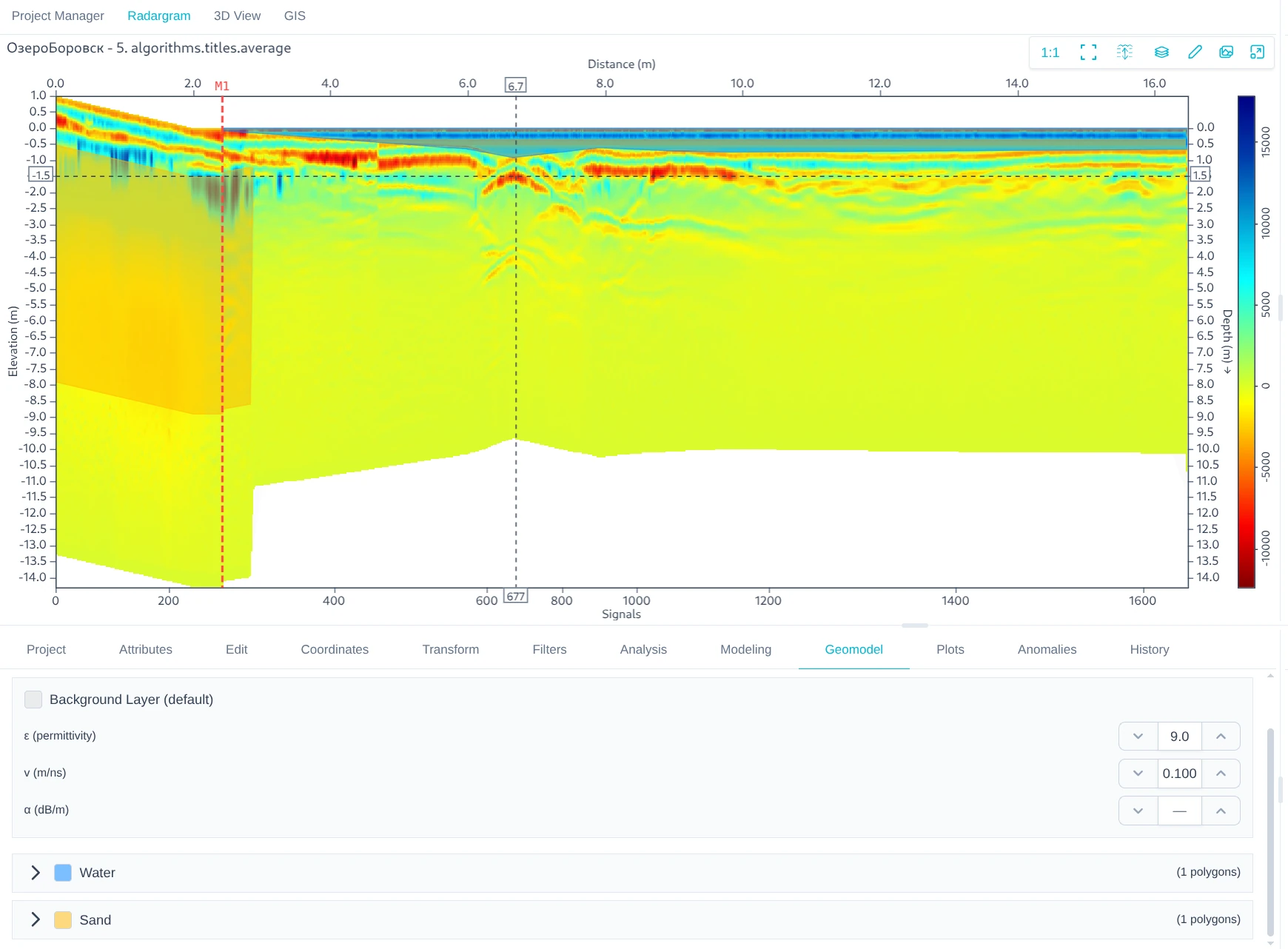The height and width of the screenshot is (949, 1288).
Task: Switch to the 3D View tab
Action: point(237,16)
